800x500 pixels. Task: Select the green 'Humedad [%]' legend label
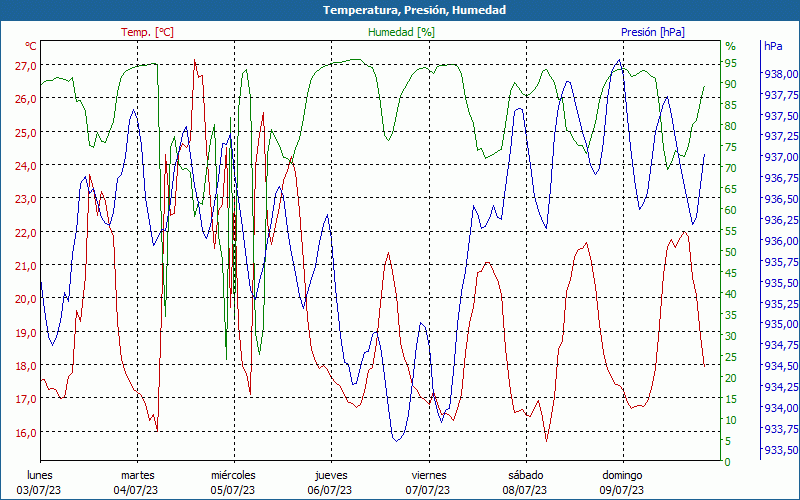click(x=402, y=32)
